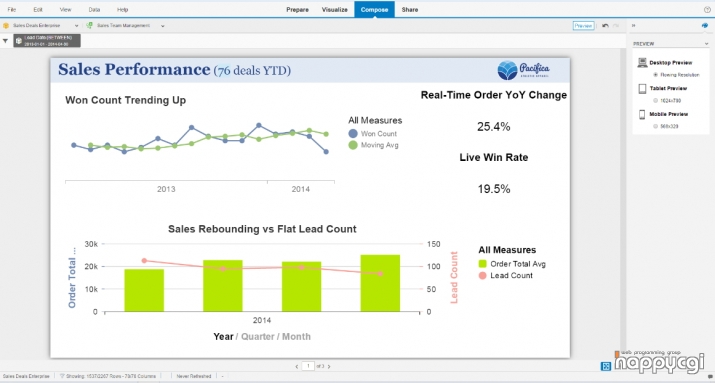Click the Tablet Preview device icon

642,88
